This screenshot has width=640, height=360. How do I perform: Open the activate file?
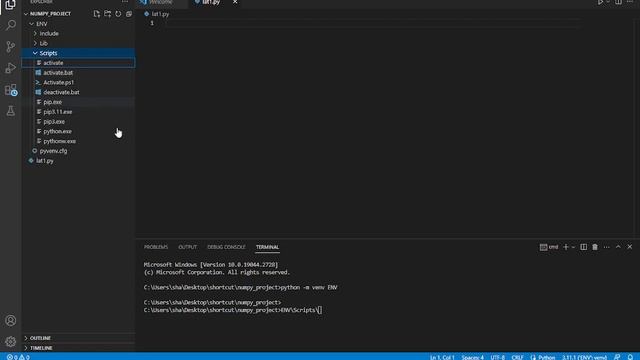click(x=78, y=63)
